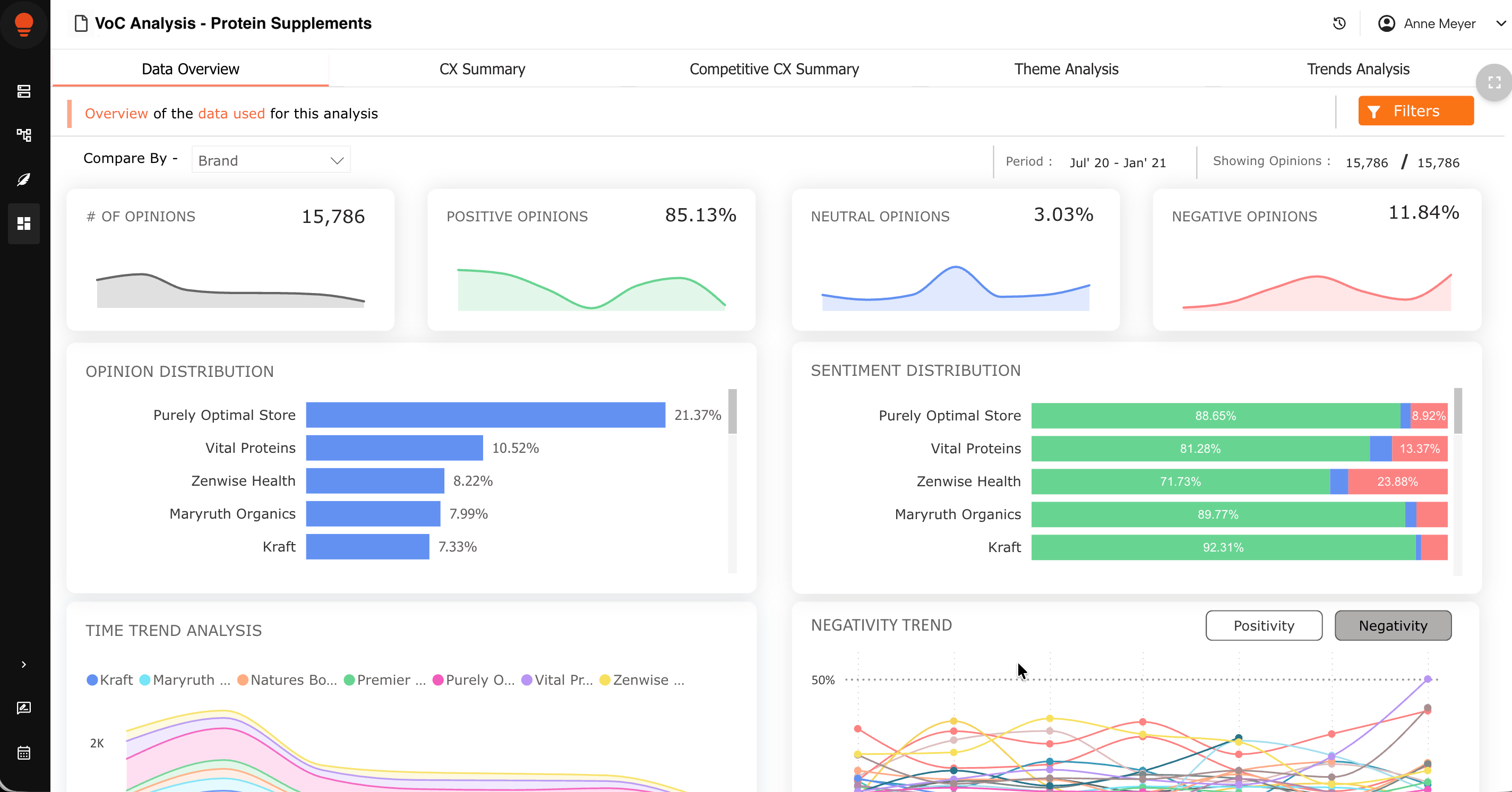The height and width of the screenshot is (792, 1512).
Task: Open the data list sidebar icon
Action: coord(23,91)
